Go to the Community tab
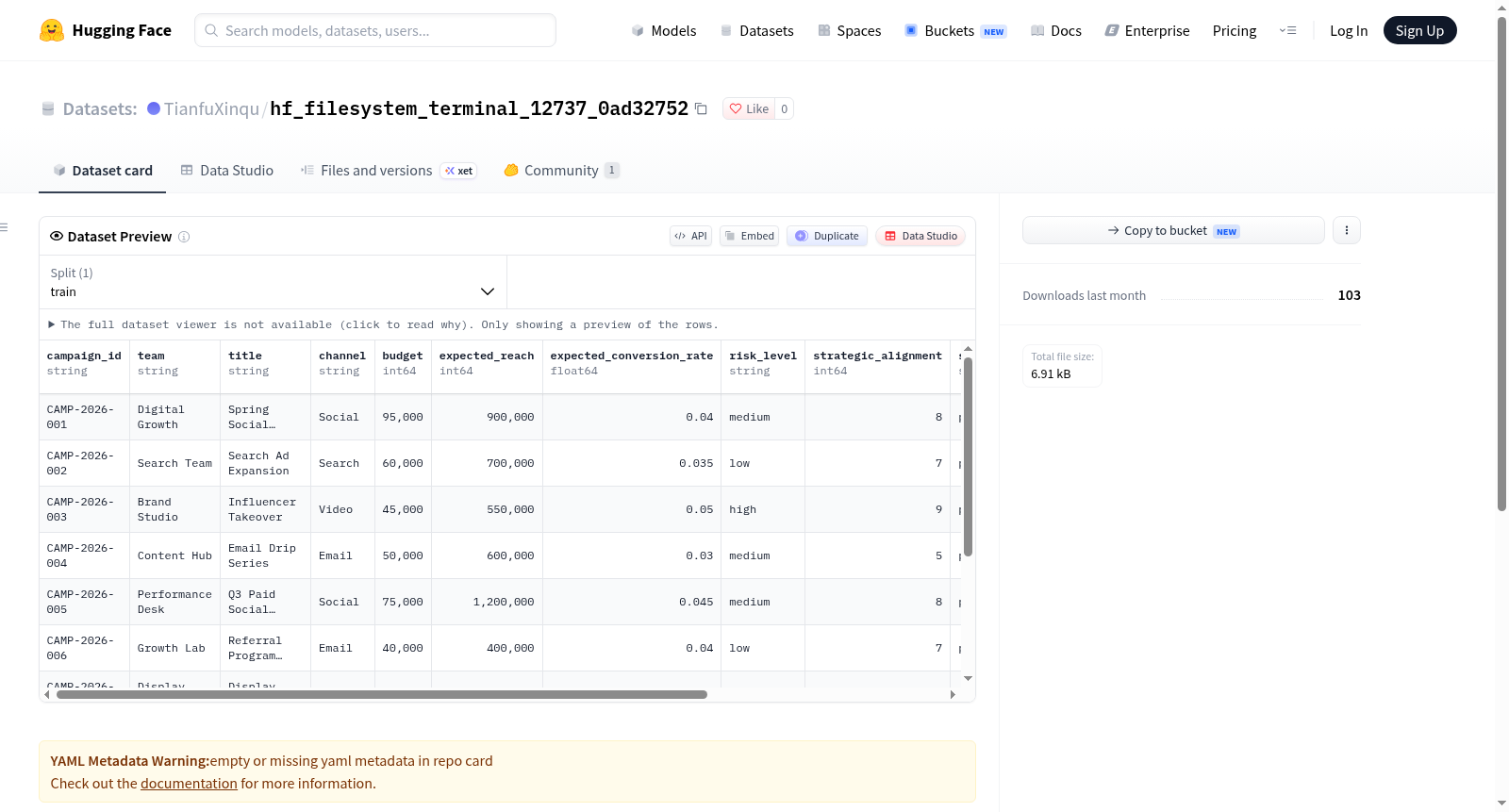Screen dimensions: 1509x812 click(561, 171)
